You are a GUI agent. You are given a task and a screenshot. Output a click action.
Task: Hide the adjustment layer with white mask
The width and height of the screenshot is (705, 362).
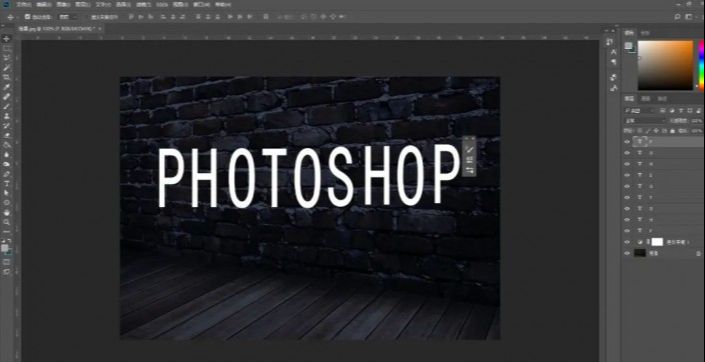coord(627,242)
